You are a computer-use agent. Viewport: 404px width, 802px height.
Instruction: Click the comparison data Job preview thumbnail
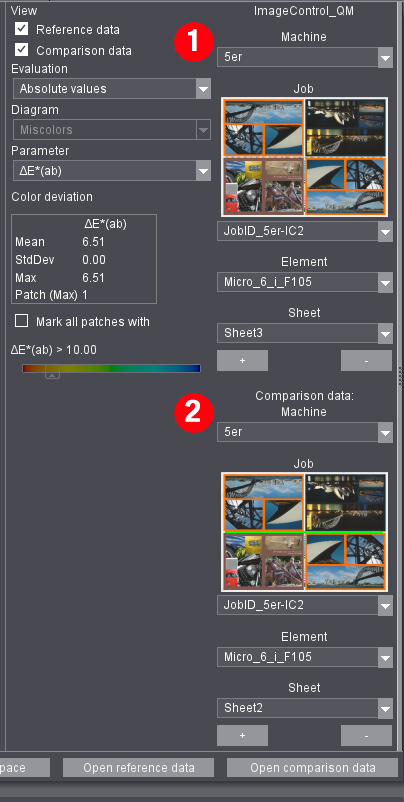pos(305,532)
